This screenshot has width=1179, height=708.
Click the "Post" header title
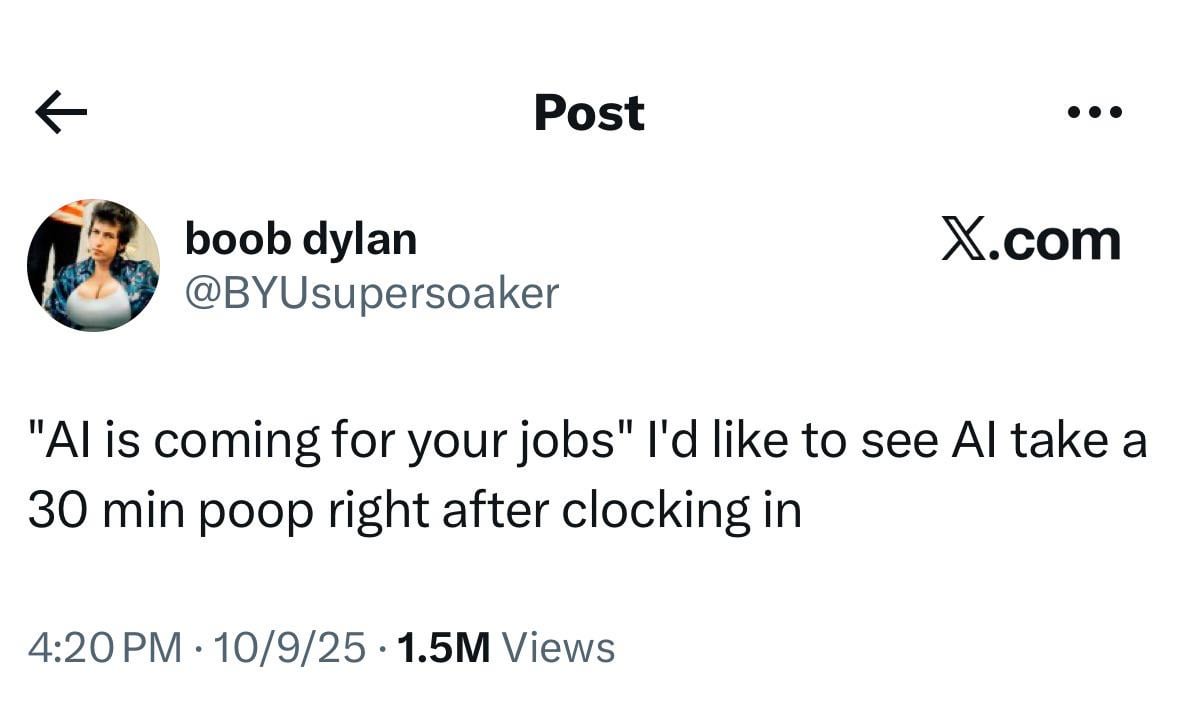coord(589,112)
